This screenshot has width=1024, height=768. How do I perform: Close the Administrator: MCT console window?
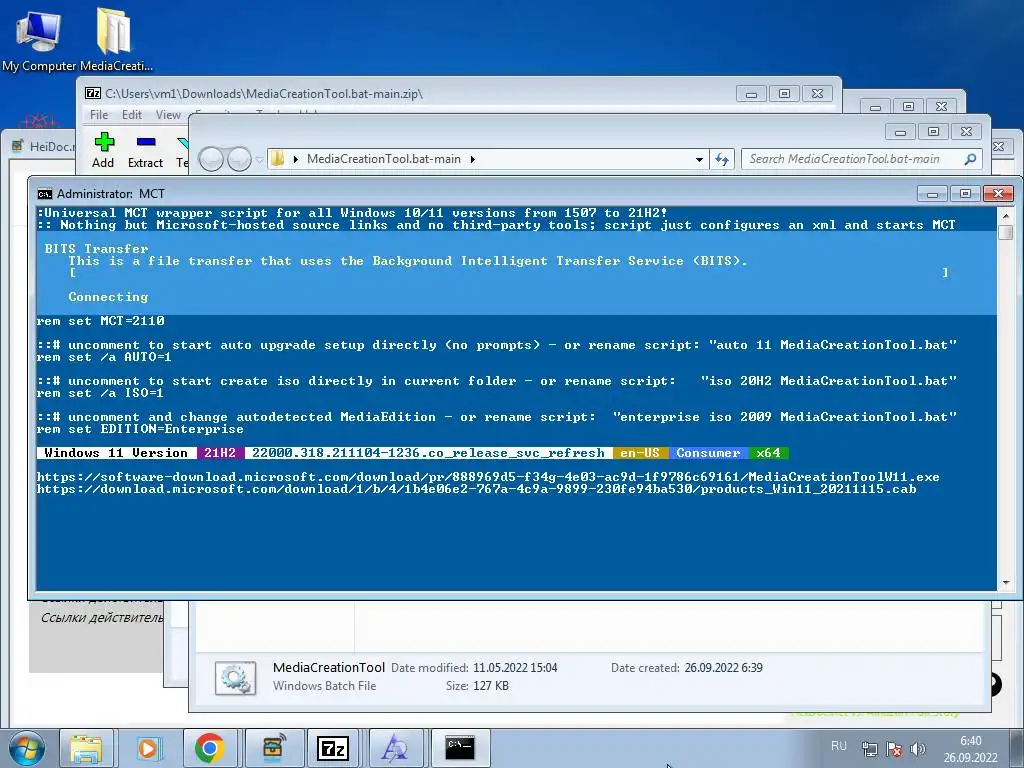[x=998, y=194]
